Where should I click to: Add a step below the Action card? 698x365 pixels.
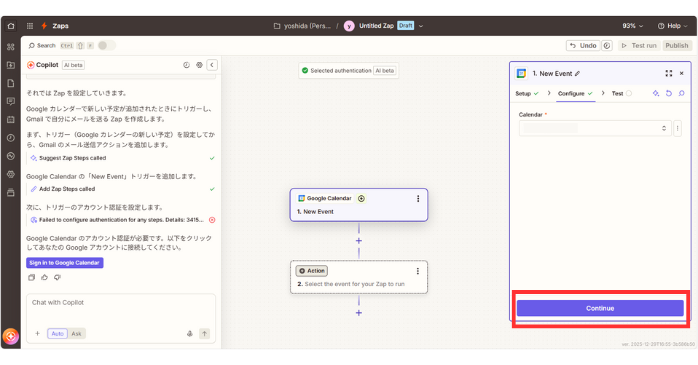point(359,313)
